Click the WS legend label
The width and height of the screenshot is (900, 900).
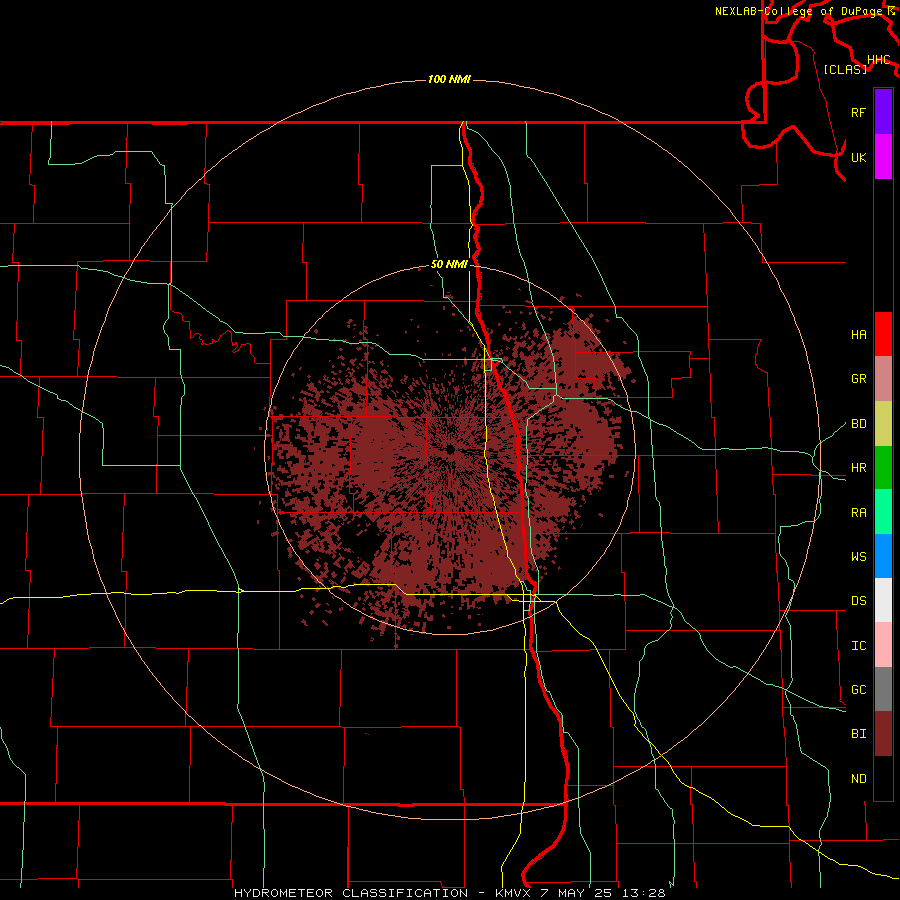click(858, 556)
